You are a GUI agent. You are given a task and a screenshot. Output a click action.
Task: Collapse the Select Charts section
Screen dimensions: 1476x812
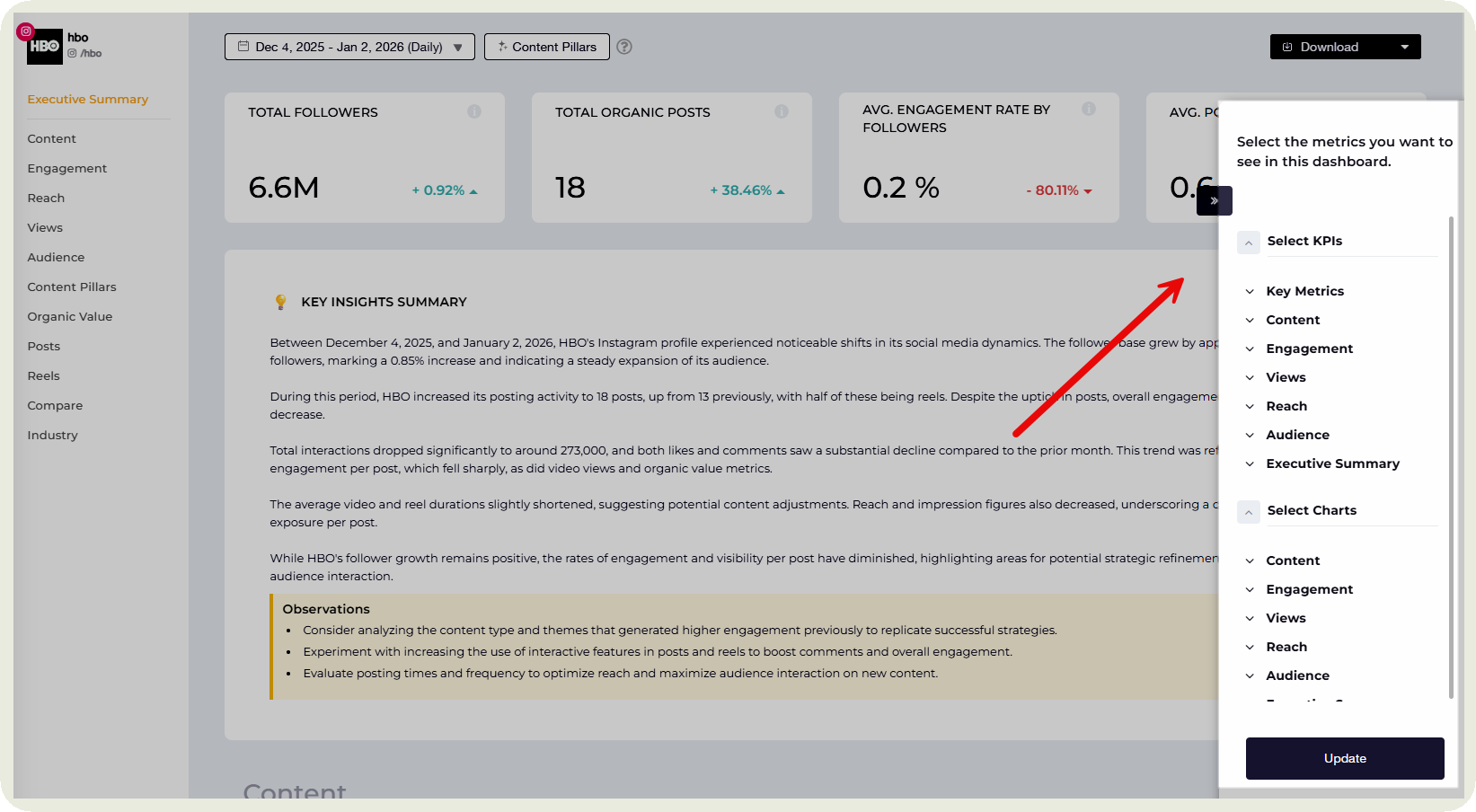click(x=1248, y=512)
